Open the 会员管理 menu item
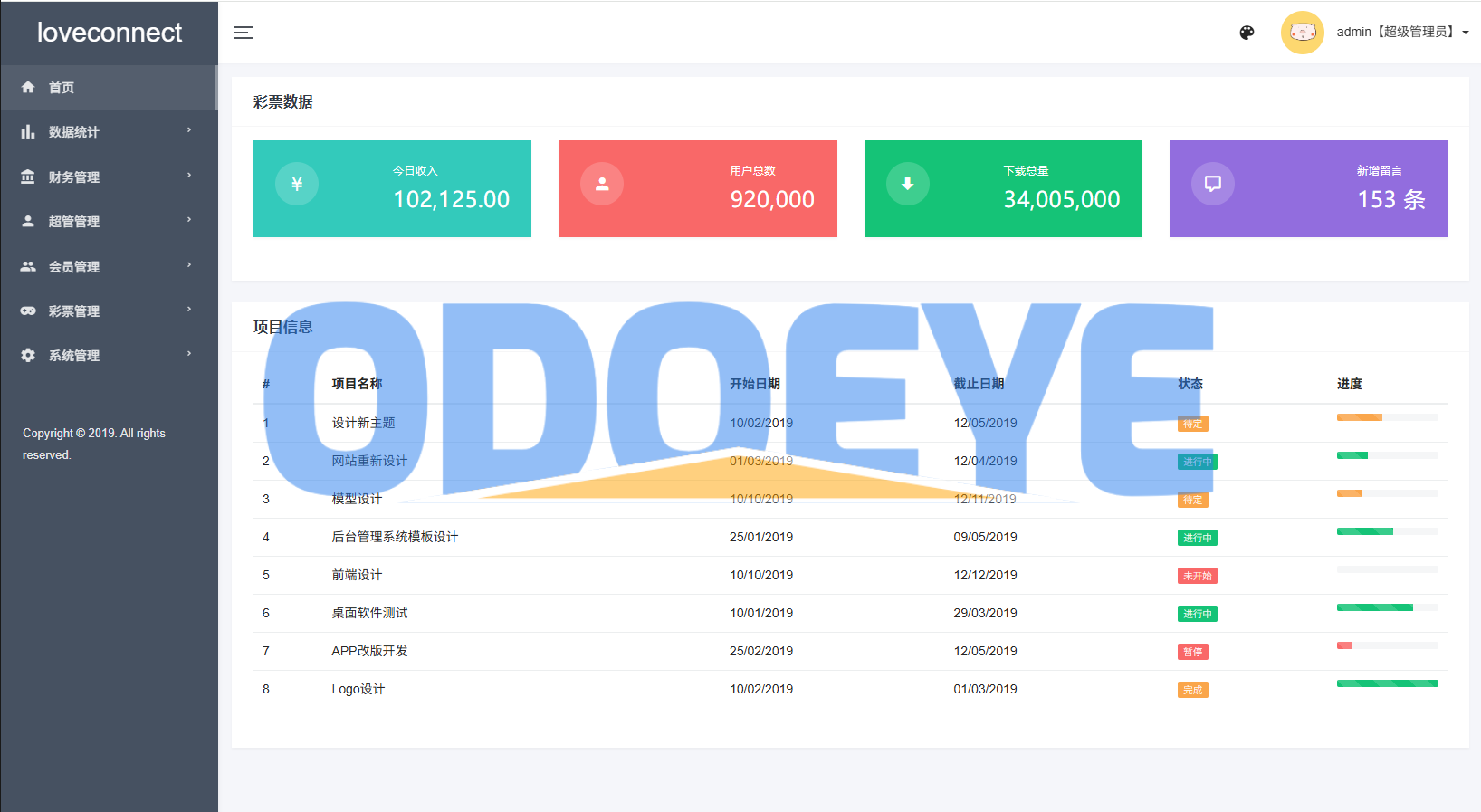The height and width of the screenshot is (812, 1481). pyautogui.click(x=74, y=267)
